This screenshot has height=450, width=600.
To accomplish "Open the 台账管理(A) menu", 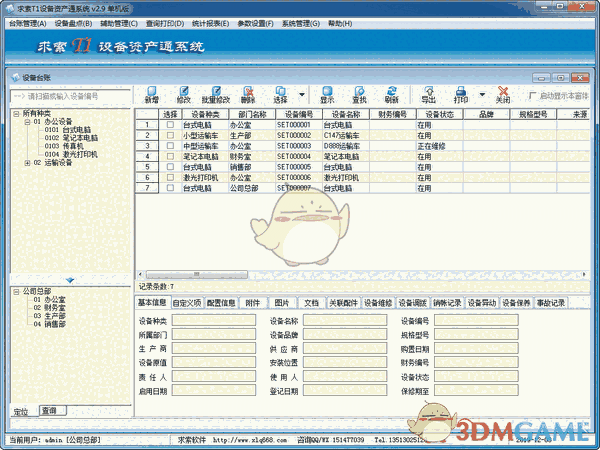I will click(28, 24).
